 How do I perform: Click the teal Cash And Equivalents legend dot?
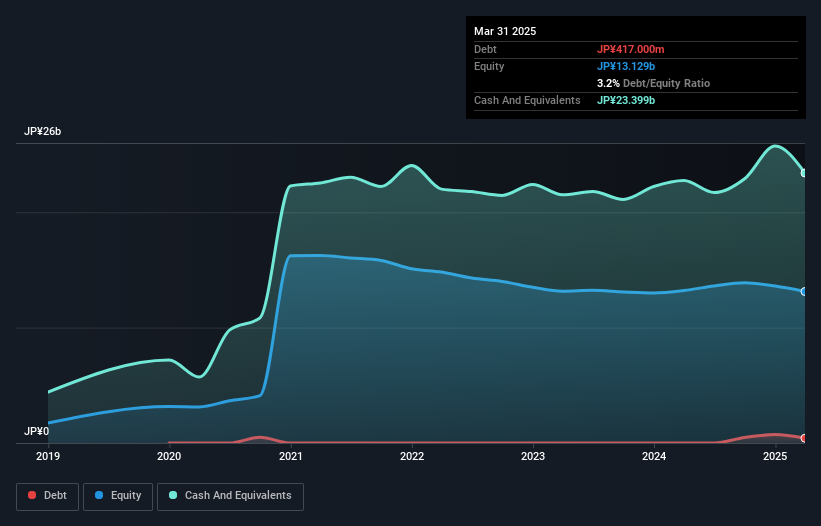(x=173, y=495)
